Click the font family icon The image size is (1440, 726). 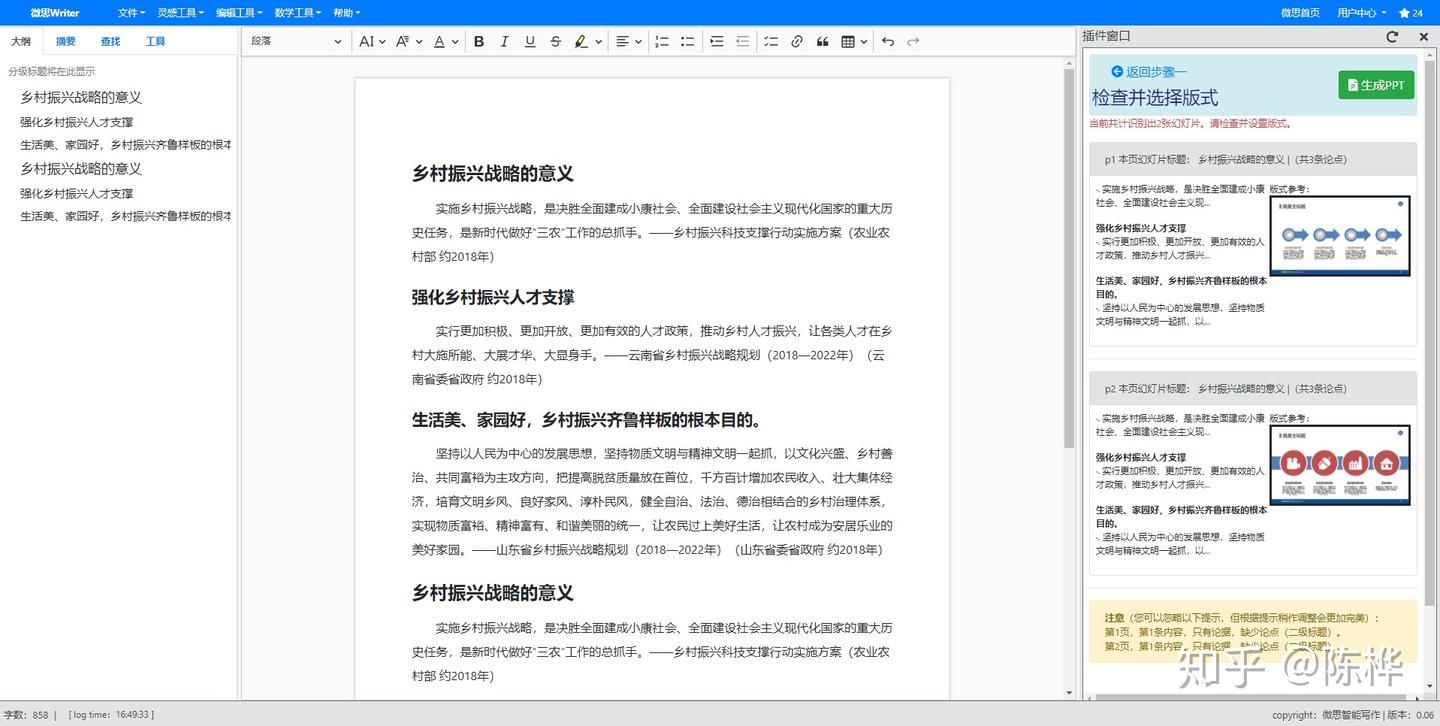click(402, 41)
